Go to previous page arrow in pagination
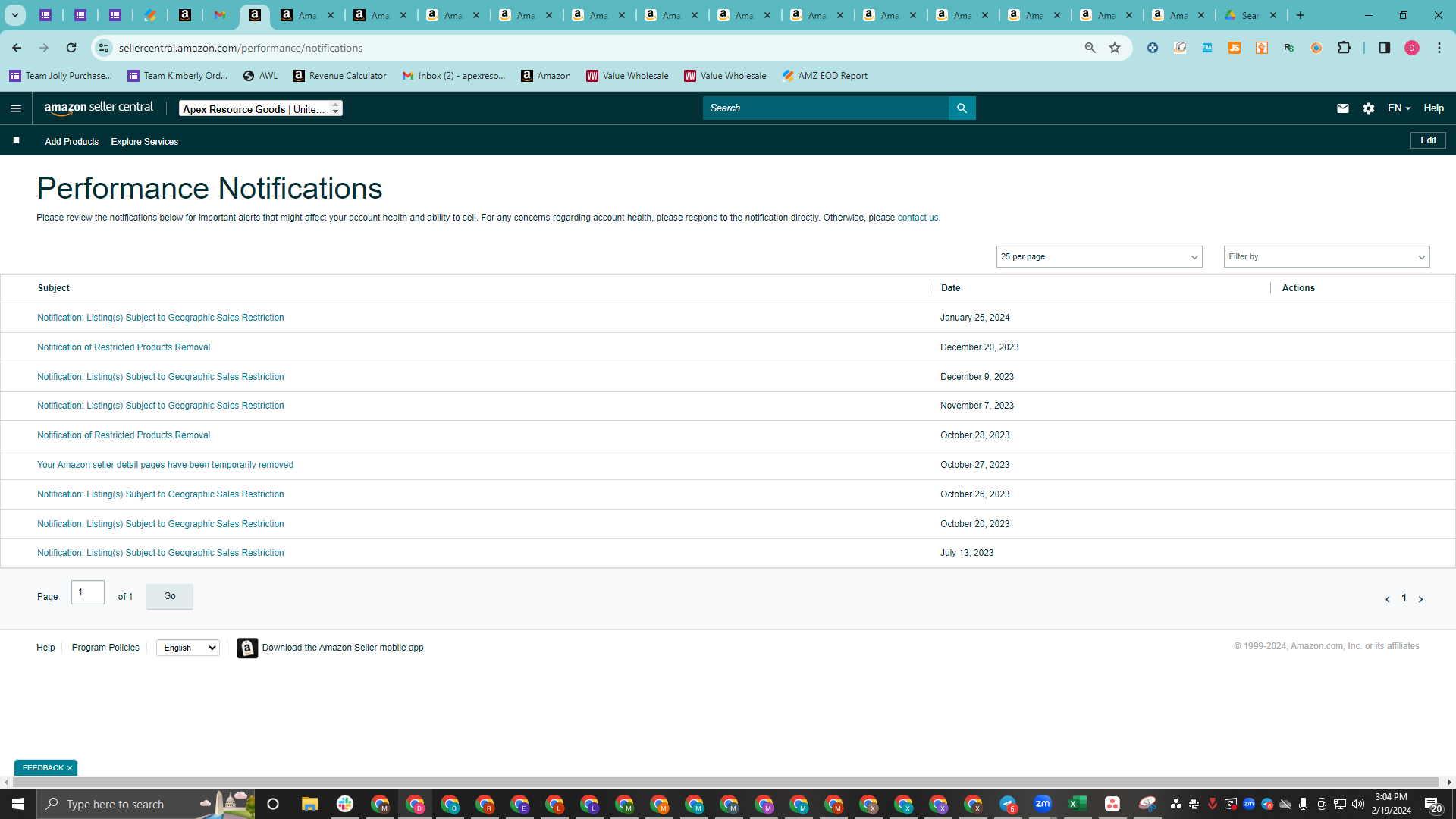The height and width of the screenshot is (819, 1456). coord(1387,599)
